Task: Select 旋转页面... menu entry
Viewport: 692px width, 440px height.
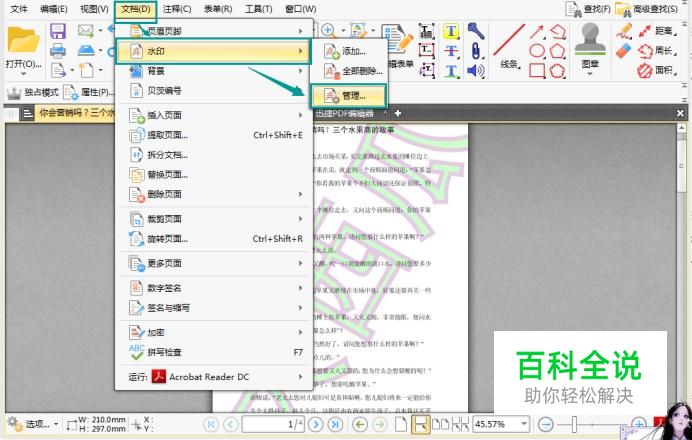Action: (x=214, y=239)
